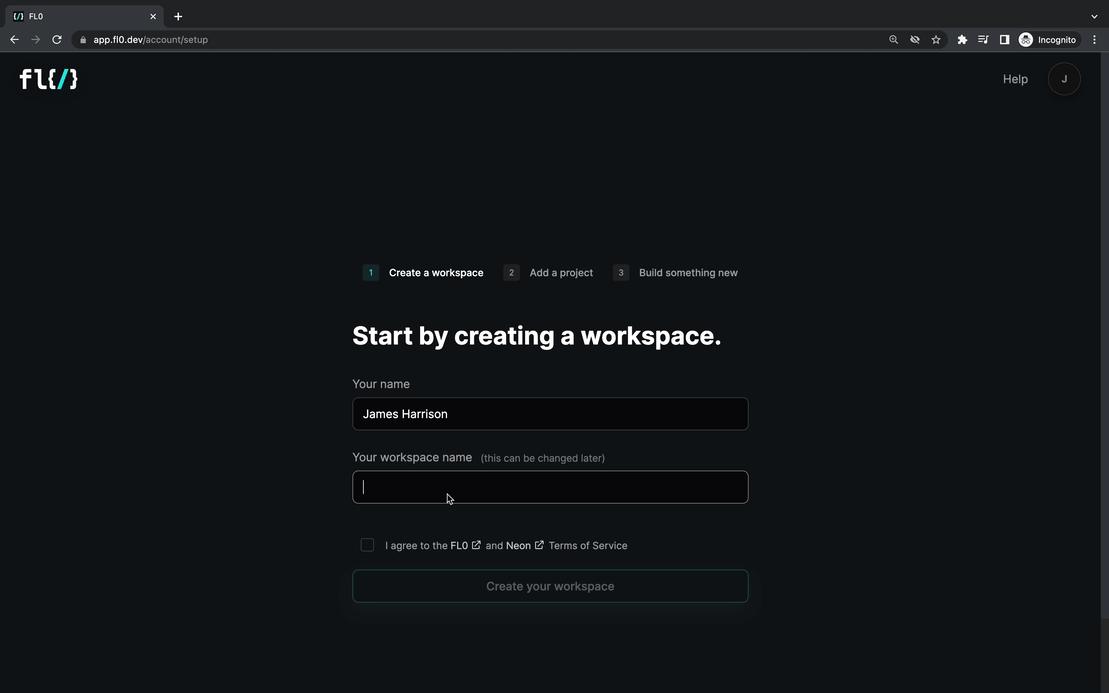Click the crossed-out eye tracking icon
The width and height of the screenshot is (1109, 693).
(915, 40)
